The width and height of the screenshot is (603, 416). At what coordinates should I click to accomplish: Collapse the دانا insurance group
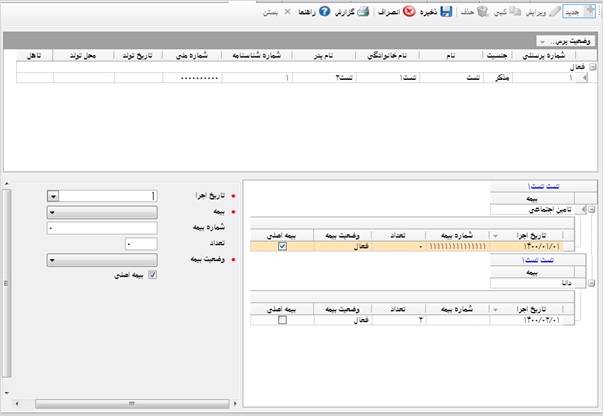[591, 283]
